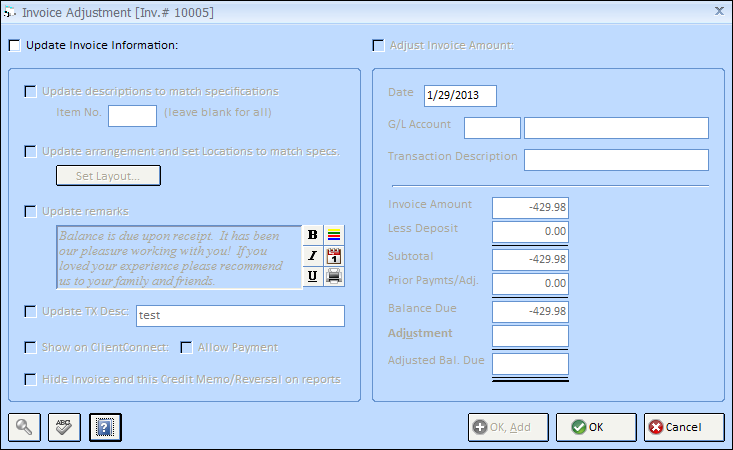
Task: Run the ABC spell check button
Action: coord(64,427)
